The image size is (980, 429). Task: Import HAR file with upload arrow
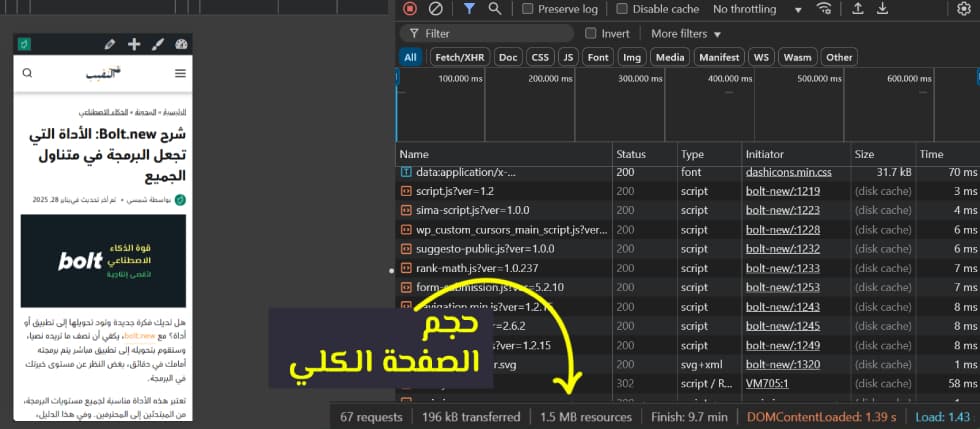coord(858,9)
